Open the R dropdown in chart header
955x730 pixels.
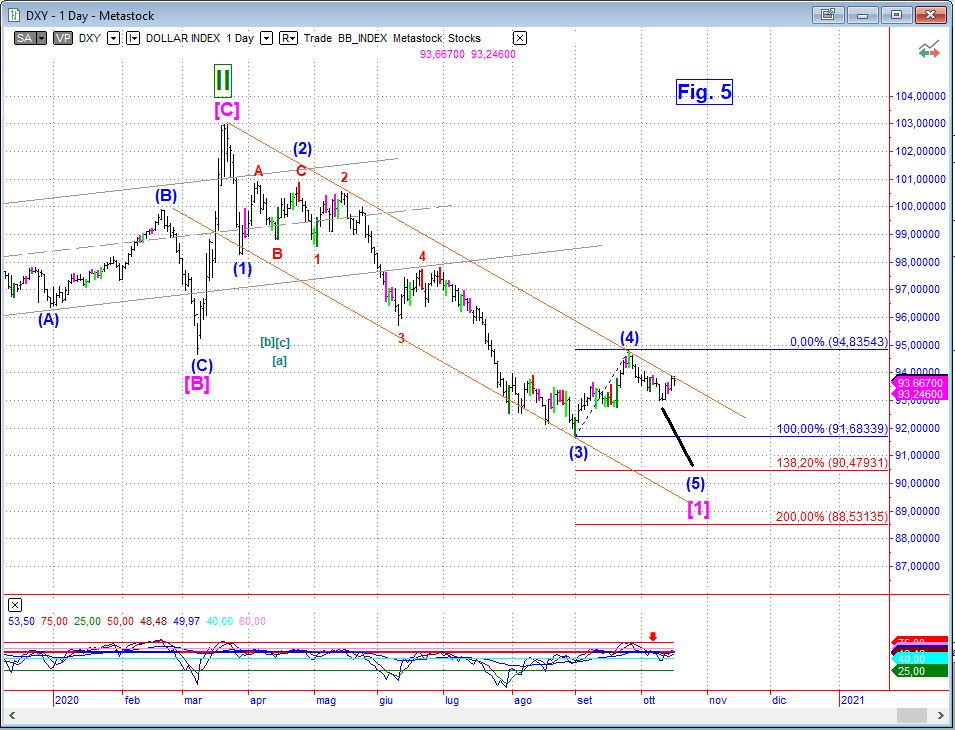(x=289, y=38)
